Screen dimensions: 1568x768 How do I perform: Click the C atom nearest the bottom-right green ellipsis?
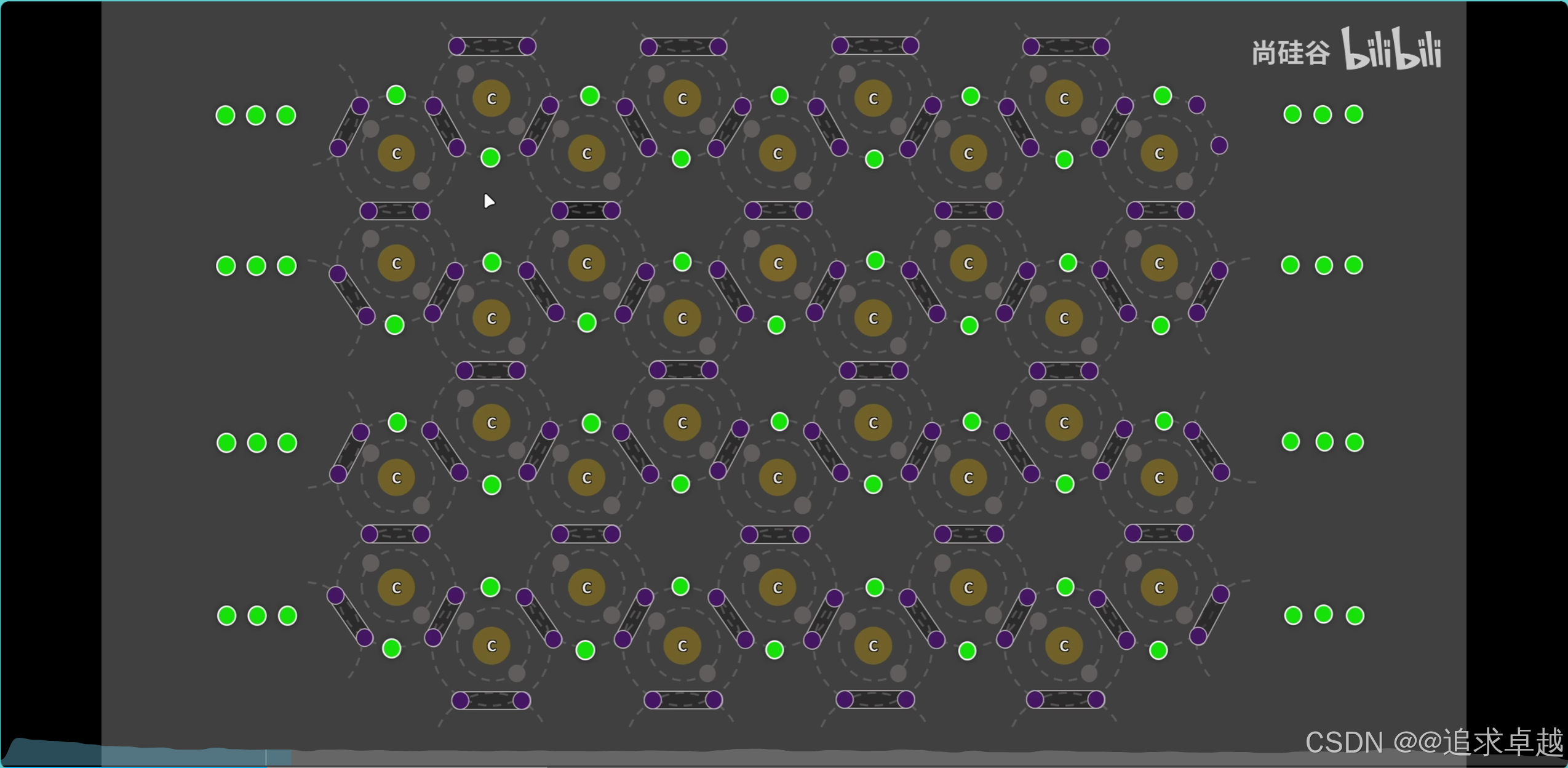tap(1159, 588)
